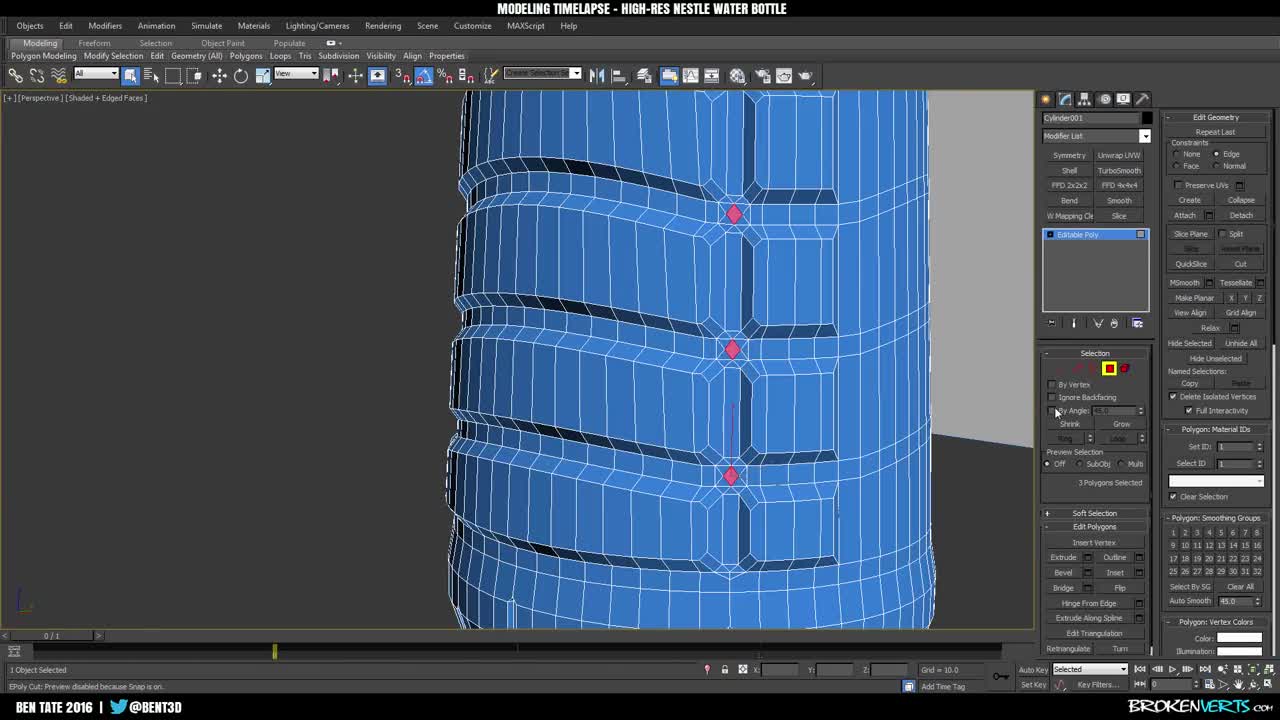
Task: Open the Create command panel tab
Action: coord(1046,99)
